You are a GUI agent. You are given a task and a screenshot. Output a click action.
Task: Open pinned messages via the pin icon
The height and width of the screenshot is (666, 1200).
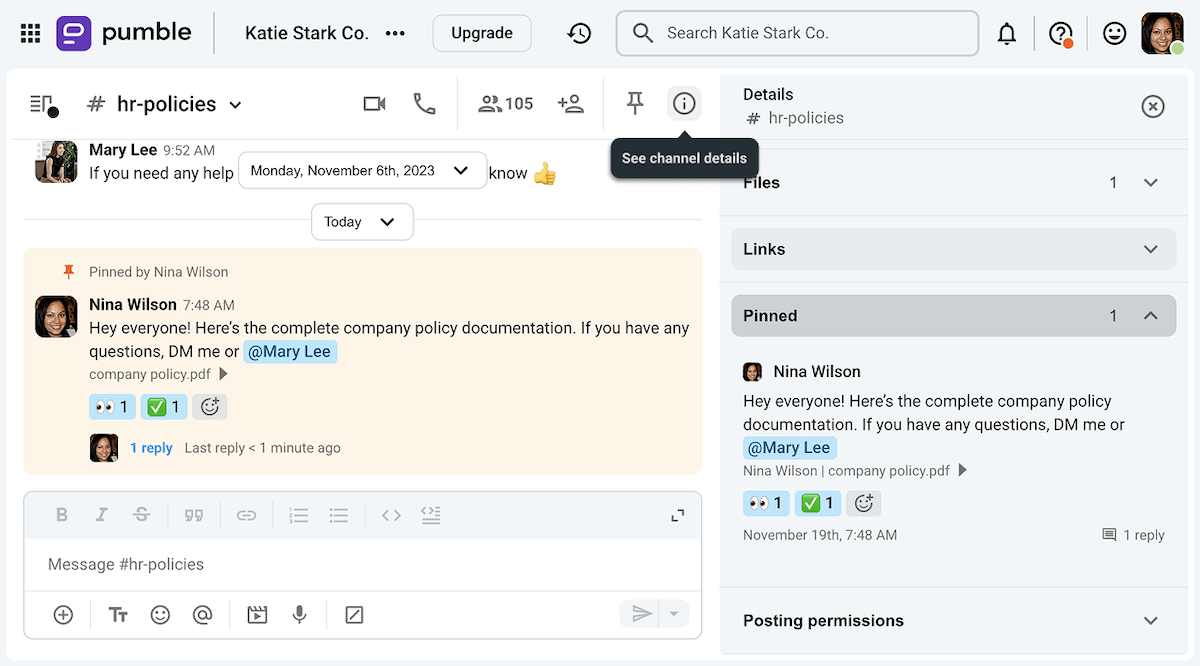634,103
